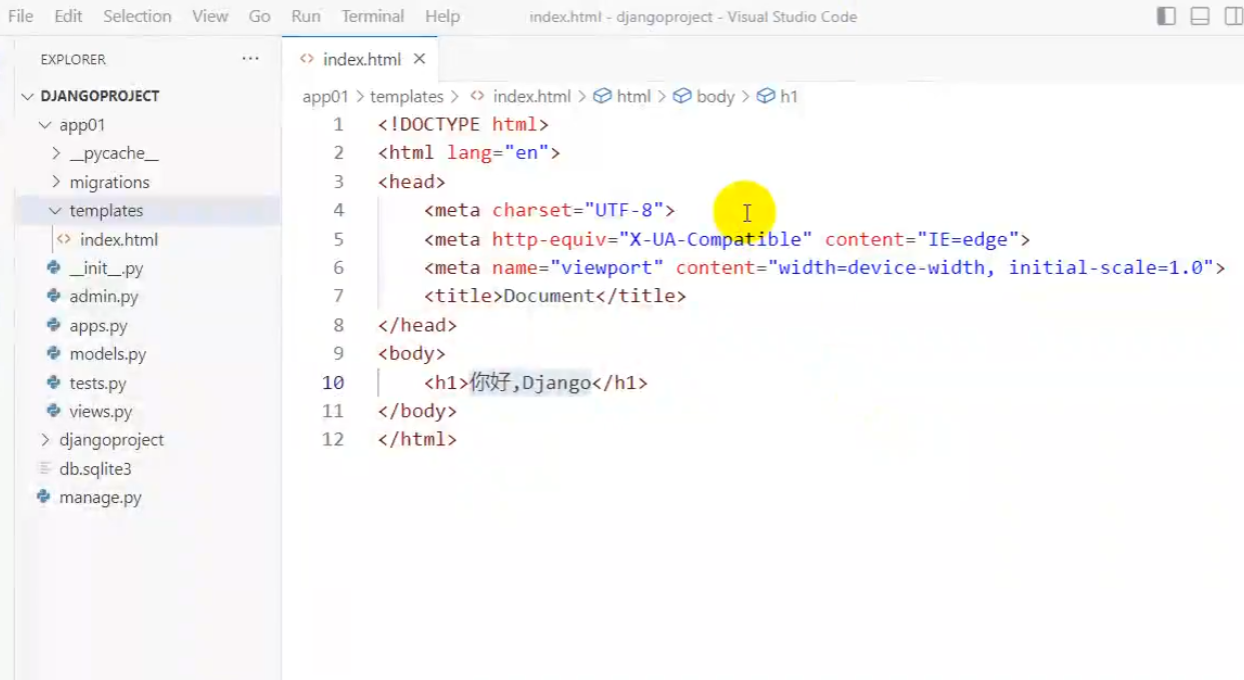The image size is (1244, 680).
Task: Expand the djangoproject subfolder
Action: coord(45,440)
